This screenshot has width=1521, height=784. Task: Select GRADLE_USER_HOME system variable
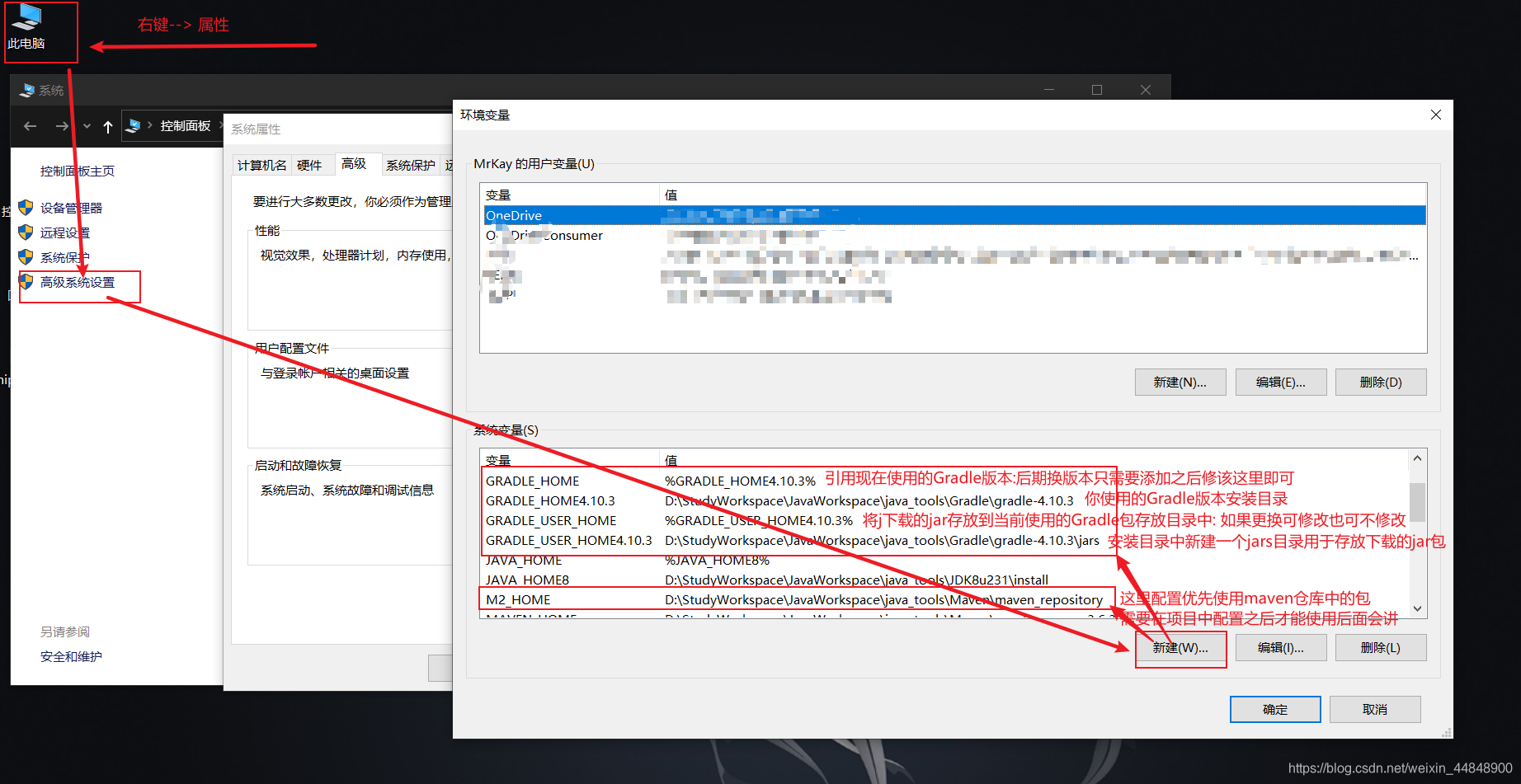click(x=945, y=520)
